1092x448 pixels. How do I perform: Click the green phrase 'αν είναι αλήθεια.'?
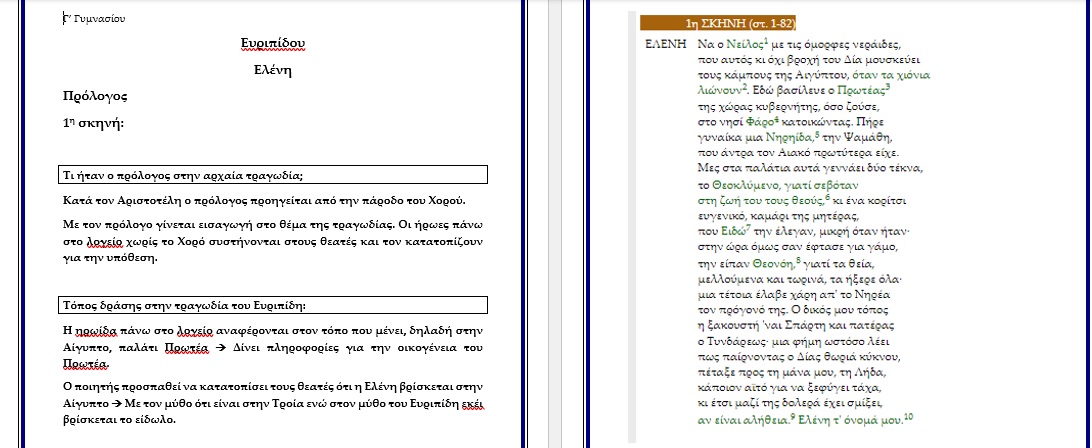point(746,419)
